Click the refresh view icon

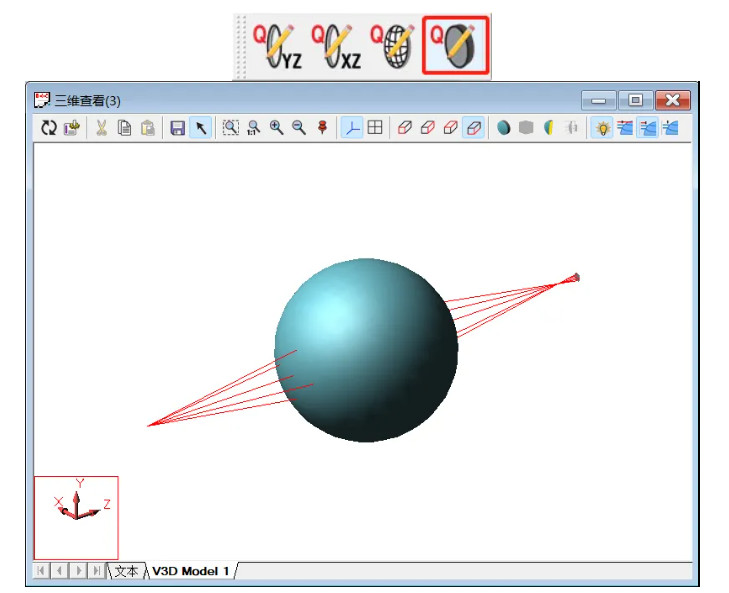[x=49, y=128]
